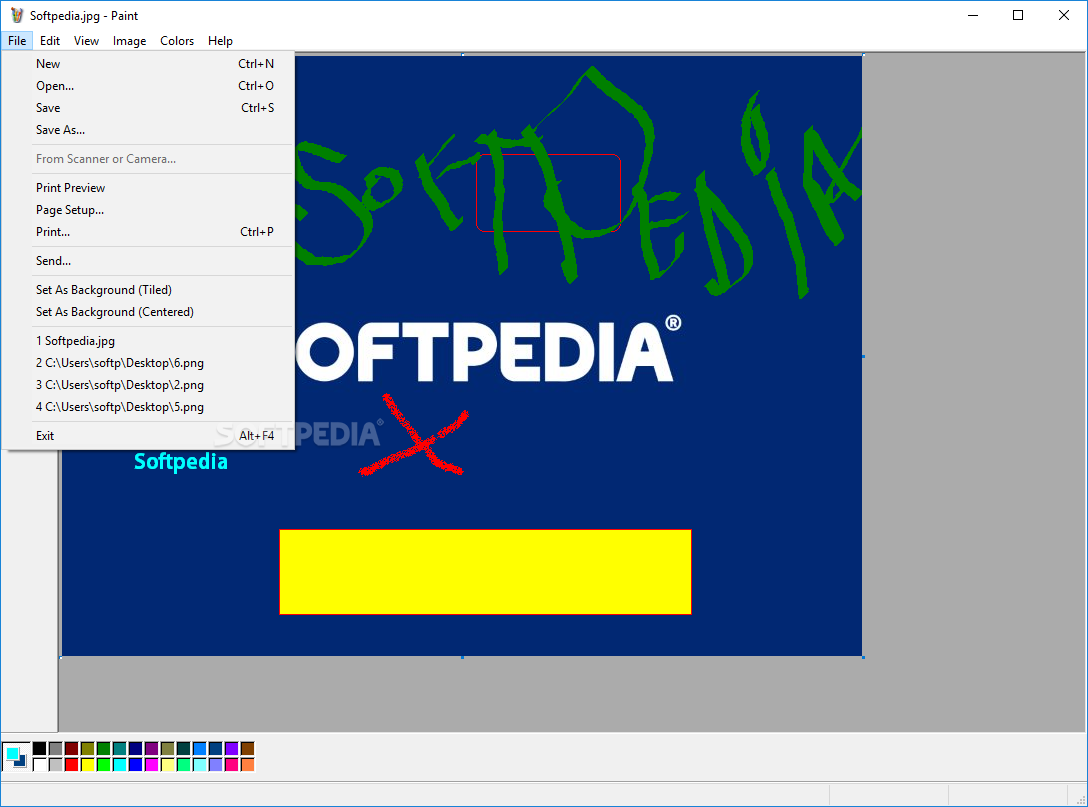The width and height of the screenshot is (1088, 807).
Task: Open Page Setup... dialog
Action: [148, 210]
